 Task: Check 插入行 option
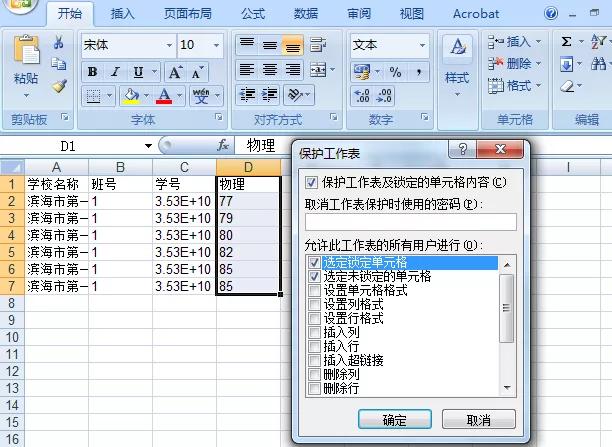coord(314,346)
